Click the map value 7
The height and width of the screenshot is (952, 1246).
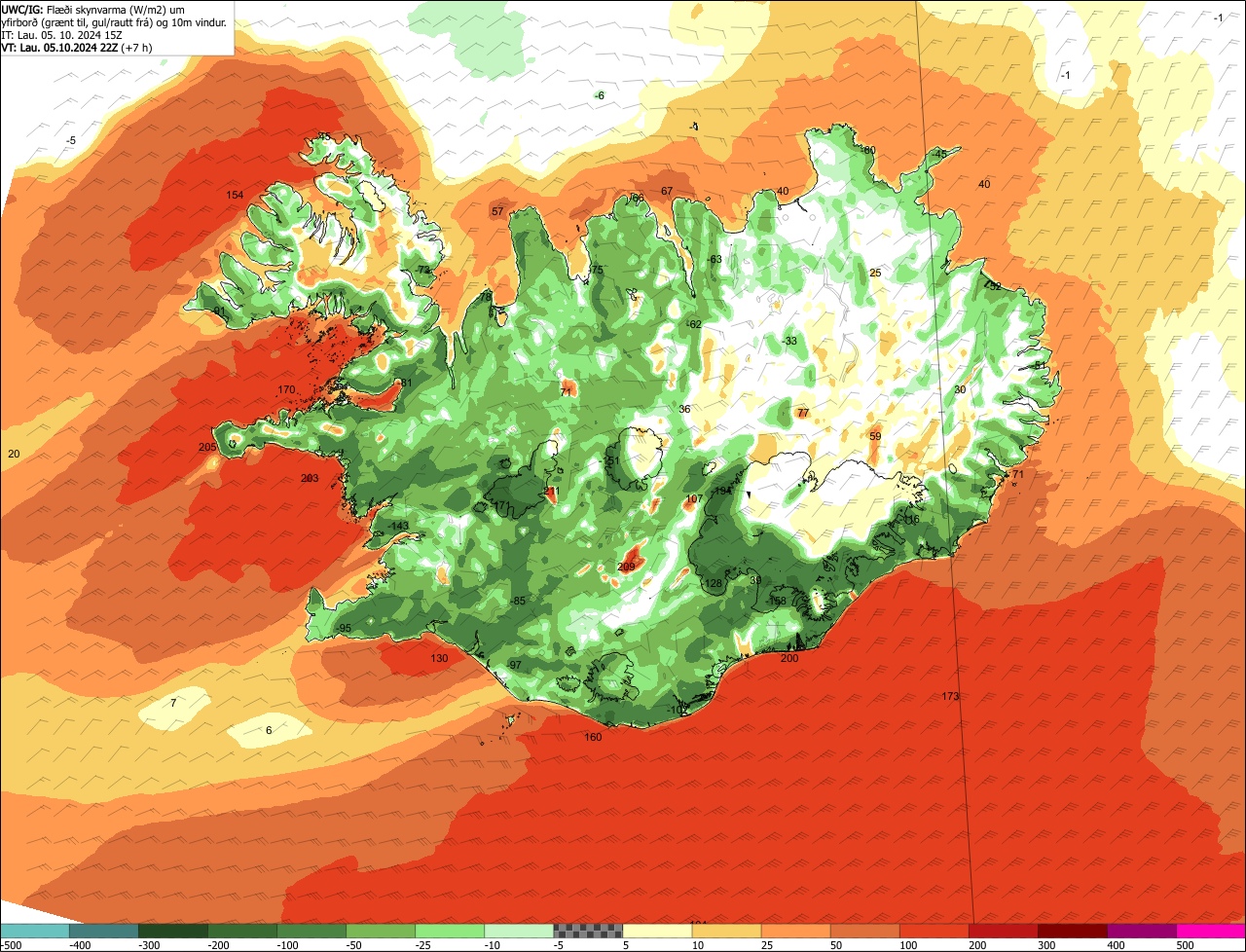click(x=173, y=703)
